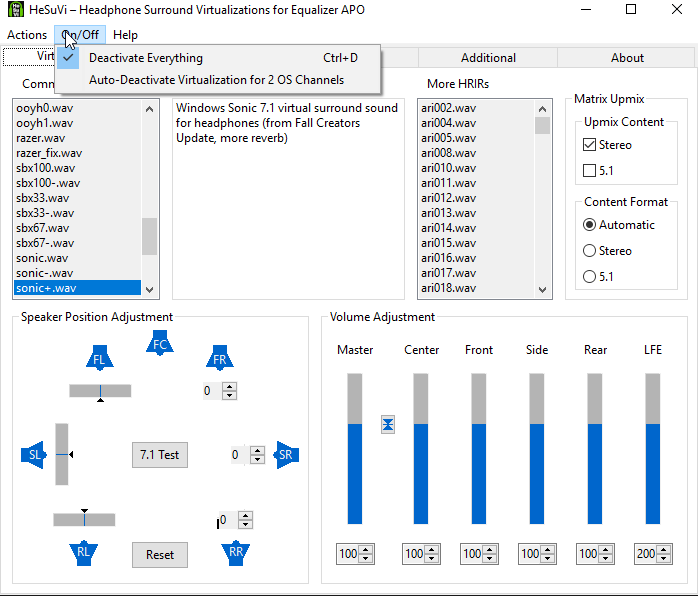Viewport: 698px width, 596px height.
Task: Click the Center volume slider track
Action: click(x=421, y=449)
